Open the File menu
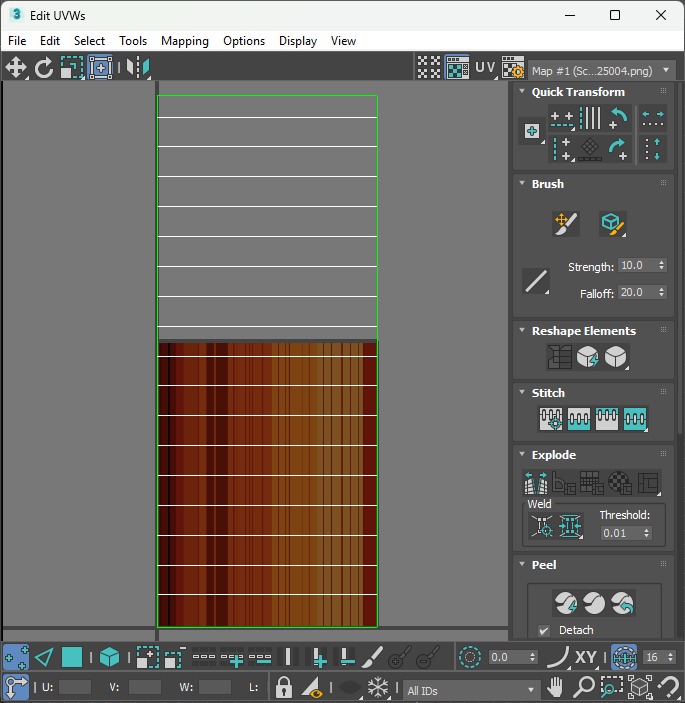 (17, 41)
